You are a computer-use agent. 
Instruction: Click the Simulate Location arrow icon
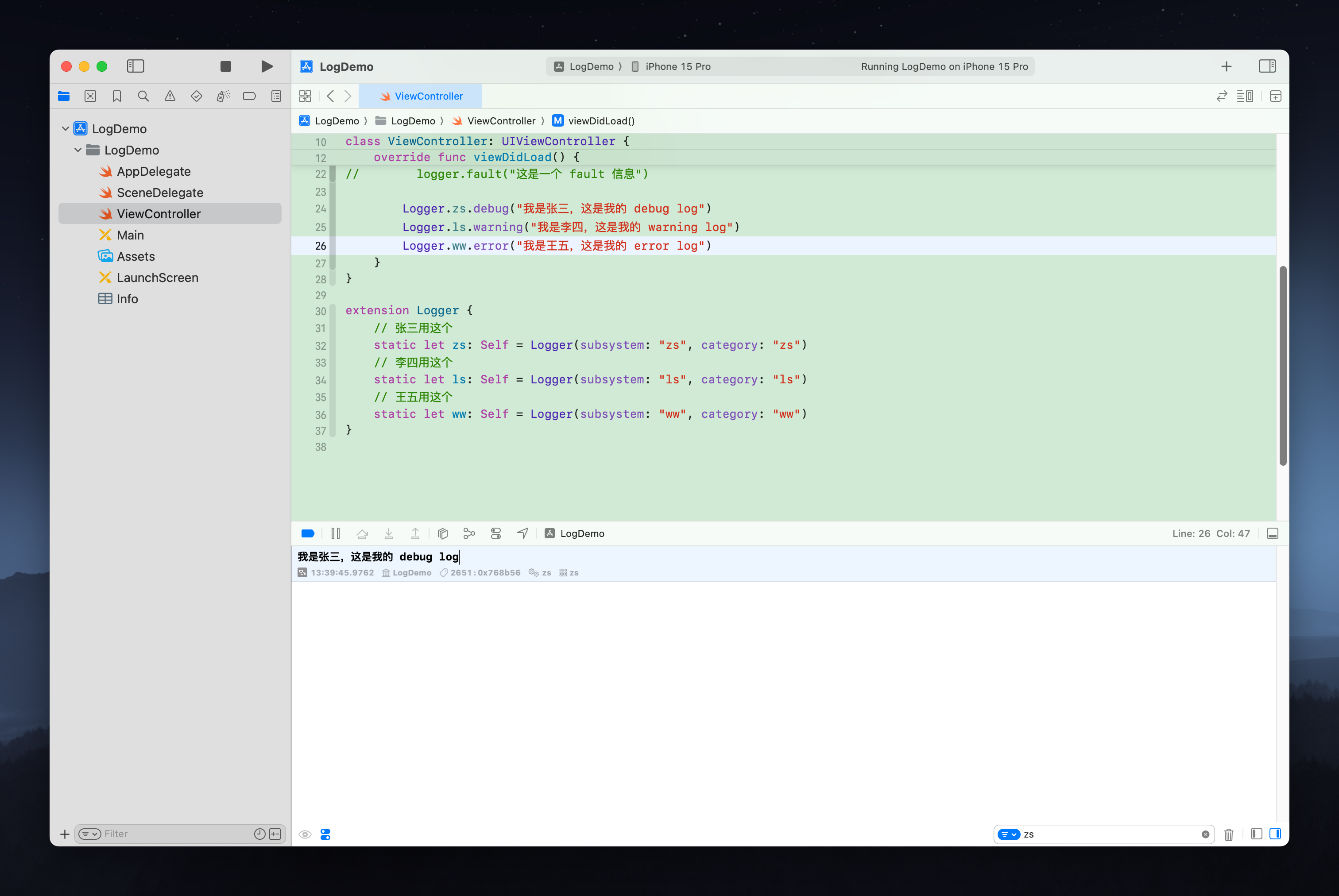522,533
